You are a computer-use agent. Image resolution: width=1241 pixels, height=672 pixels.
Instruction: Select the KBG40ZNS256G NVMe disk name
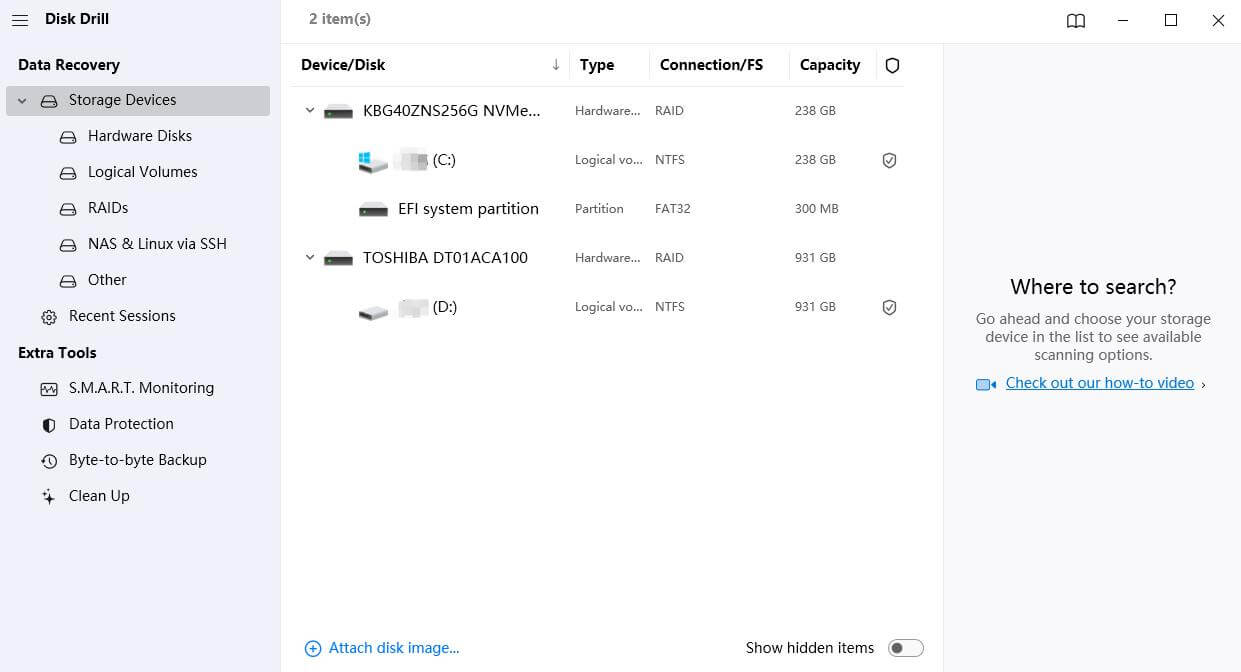(x=451, y=111)
